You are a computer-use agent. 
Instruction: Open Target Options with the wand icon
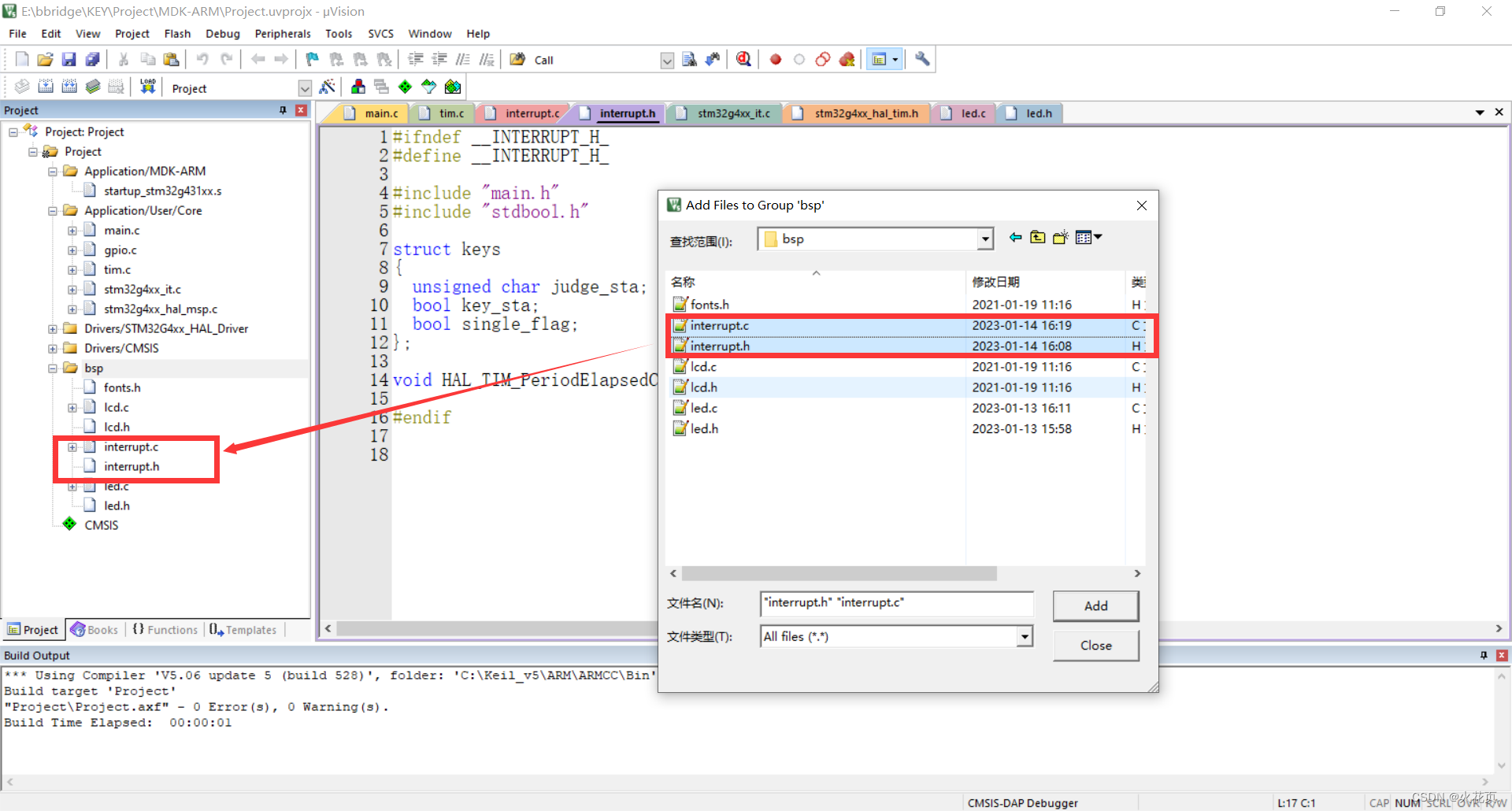328,87
